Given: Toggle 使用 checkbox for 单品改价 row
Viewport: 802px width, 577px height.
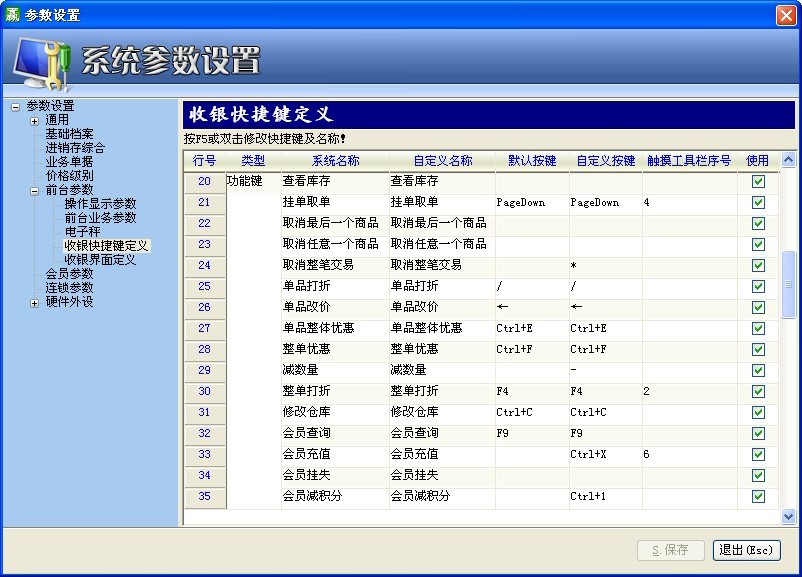Looking at the screenshot, I should 758,307.
